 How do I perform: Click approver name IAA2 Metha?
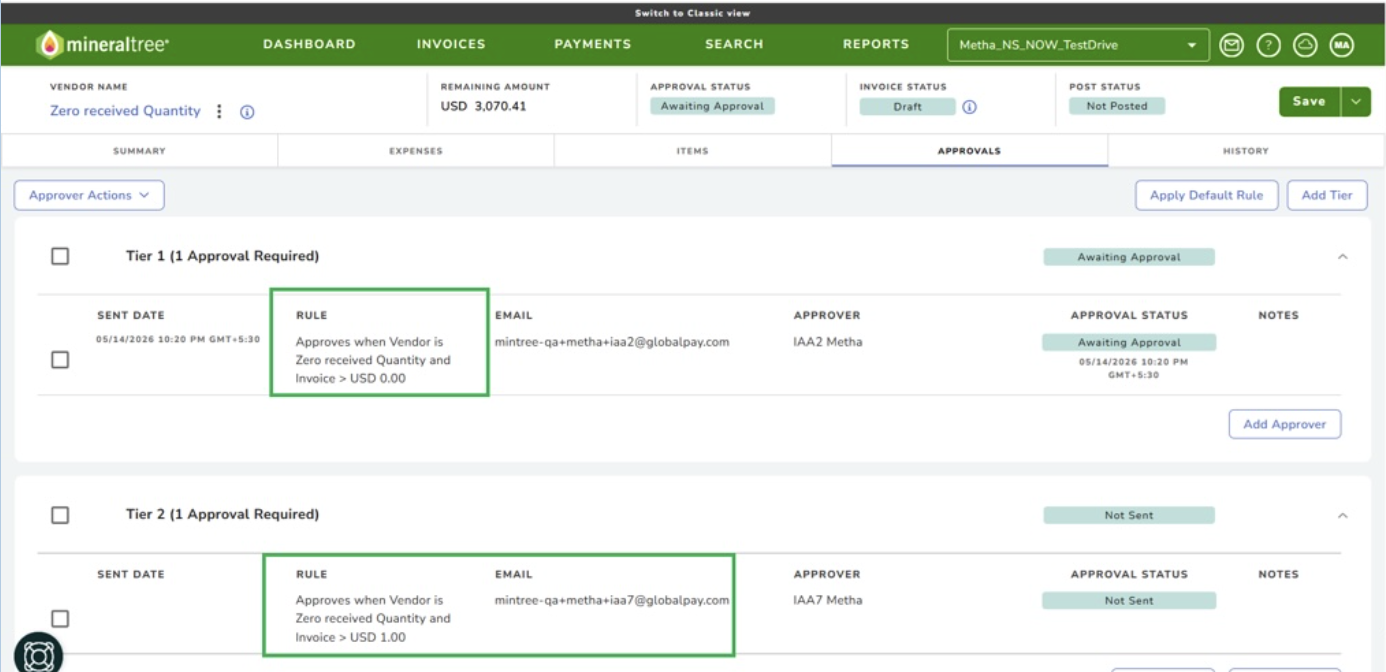tap(828, 342)
